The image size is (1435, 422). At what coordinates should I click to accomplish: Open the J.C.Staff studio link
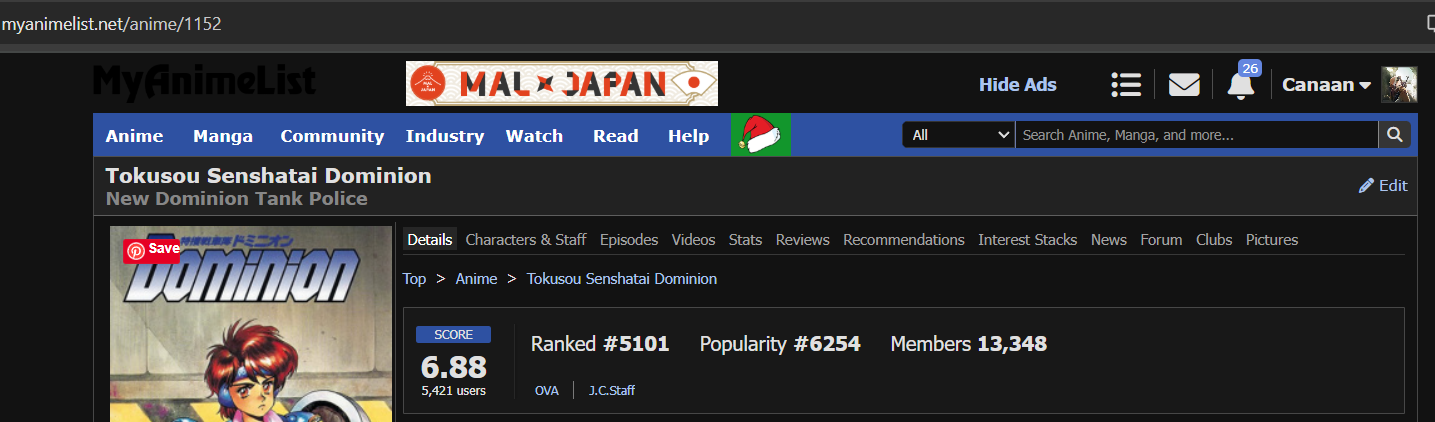611,390
